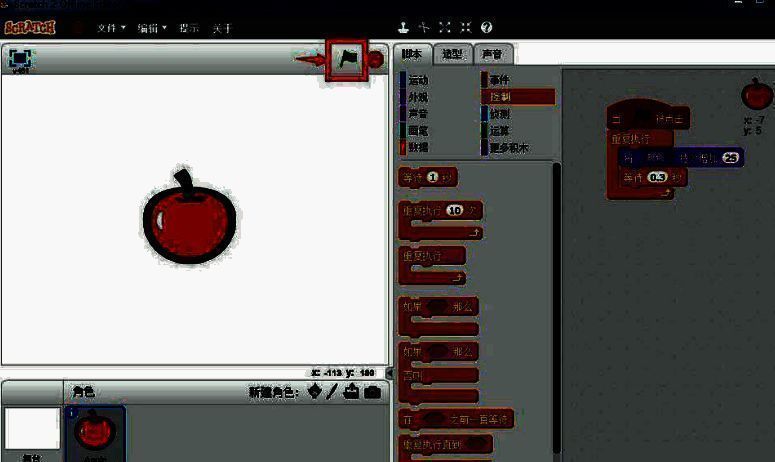Select the apple sprite thumbnail in sprite list
Image resolution: width=775 pixels, height=462 pixels.
[96, 432]
